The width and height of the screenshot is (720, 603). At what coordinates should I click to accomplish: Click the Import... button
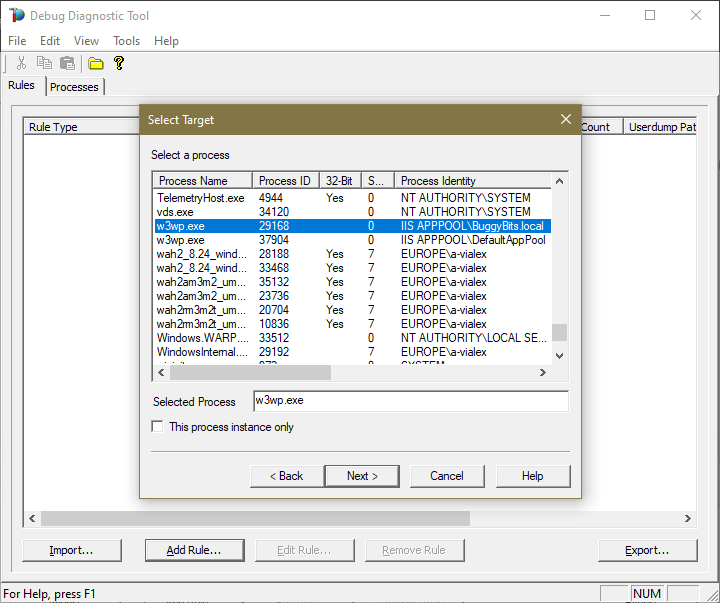[x=72, y=550]
